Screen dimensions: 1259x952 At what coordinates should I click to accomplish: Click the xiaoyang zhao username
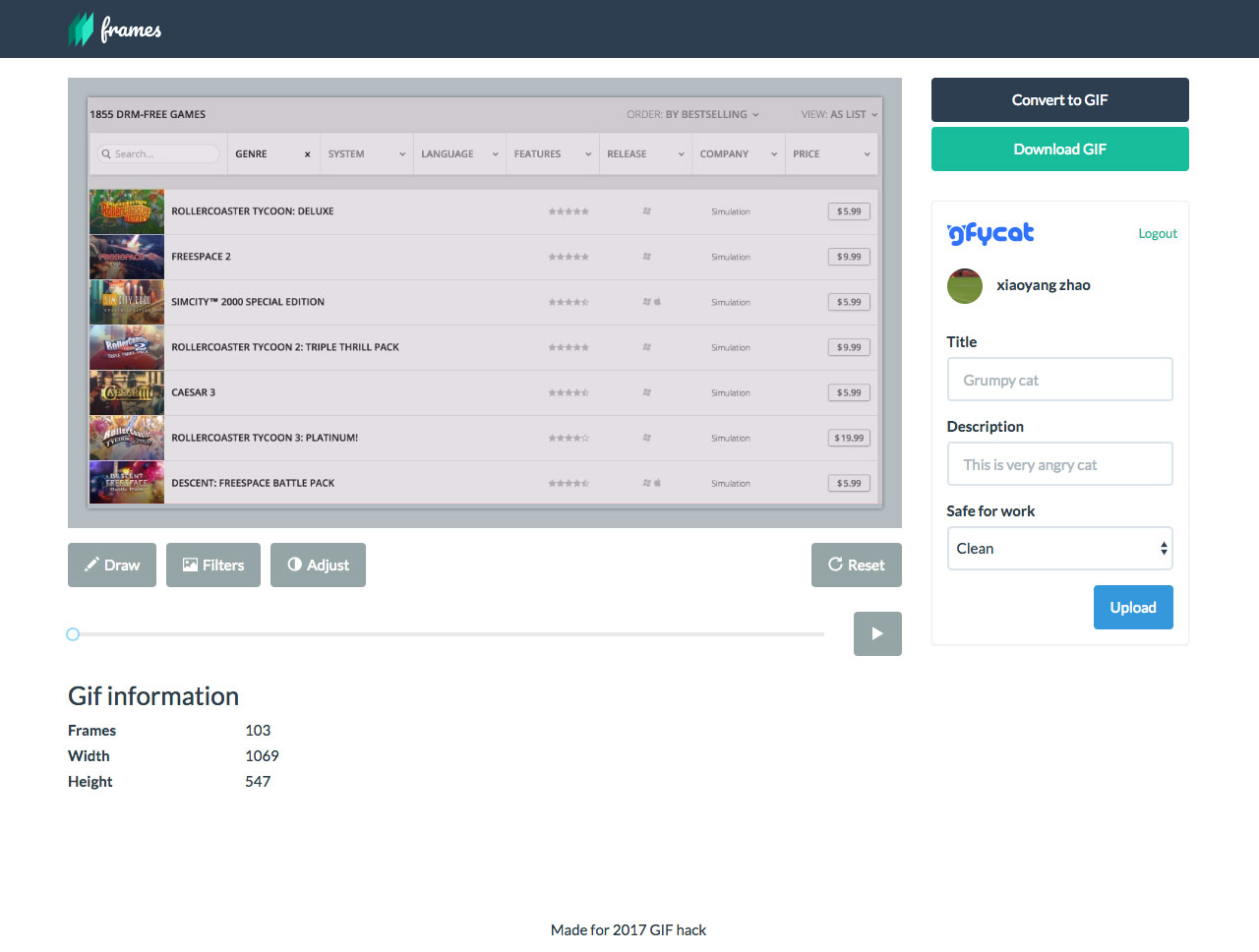[x=1044, y=285]
